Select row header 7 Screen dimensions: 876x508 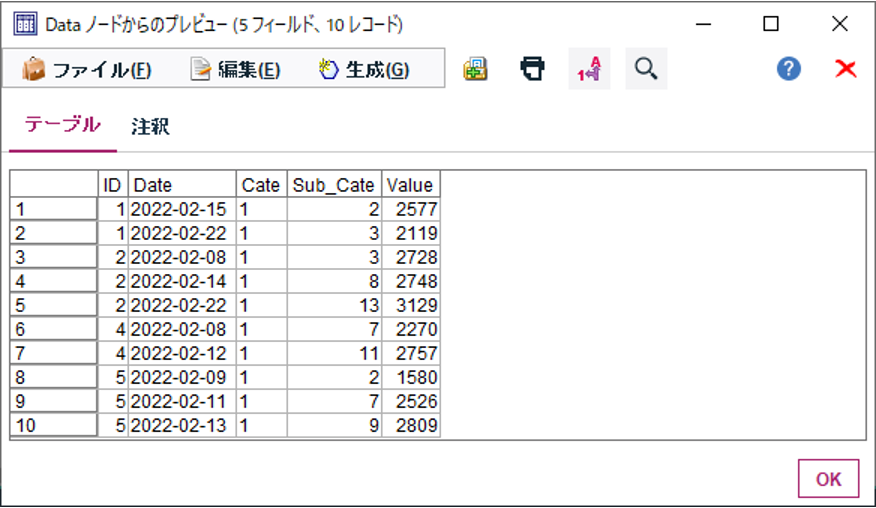(x=54, y=353)
